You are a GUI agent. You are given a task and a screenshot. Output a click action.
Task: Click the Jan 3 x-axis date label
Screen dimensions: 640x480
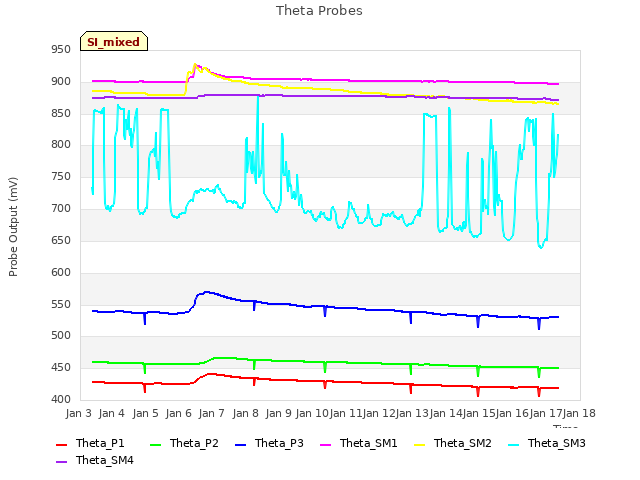pyautogui.click(x=78, y=413)
